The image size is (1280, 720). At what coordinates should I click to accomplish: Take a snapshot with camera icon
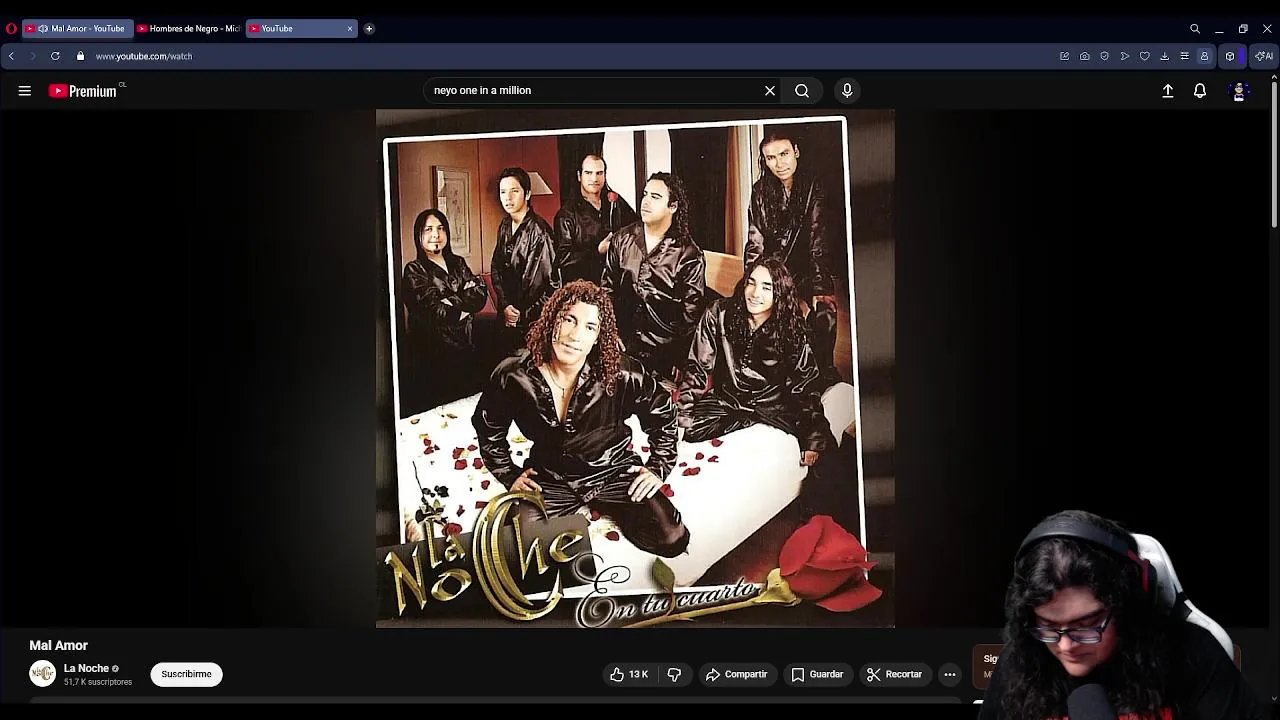coord(1085,56)
